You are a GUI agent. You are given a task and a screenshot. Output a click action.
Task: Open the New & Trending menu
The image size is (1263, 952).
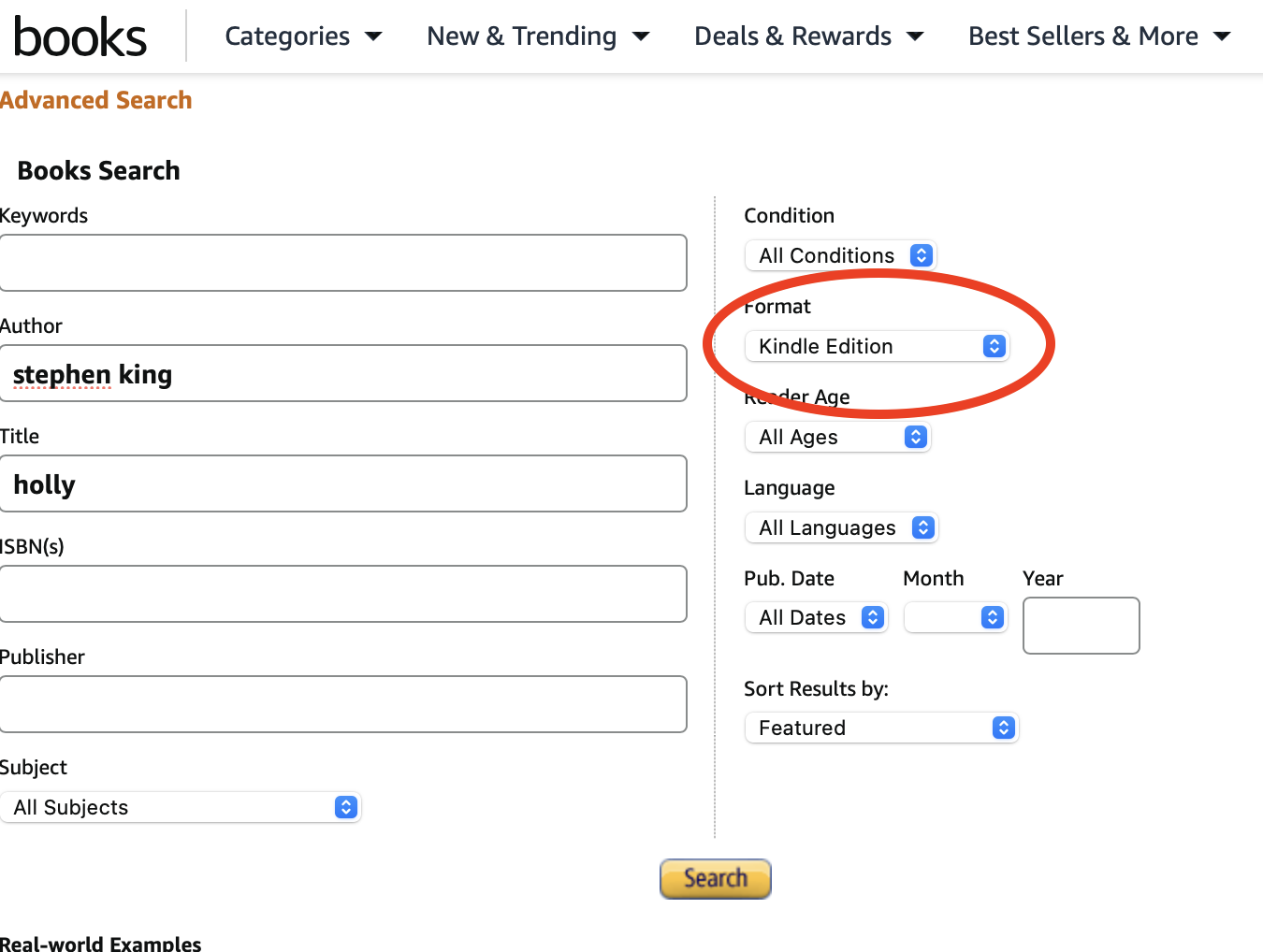coord(537,36)
